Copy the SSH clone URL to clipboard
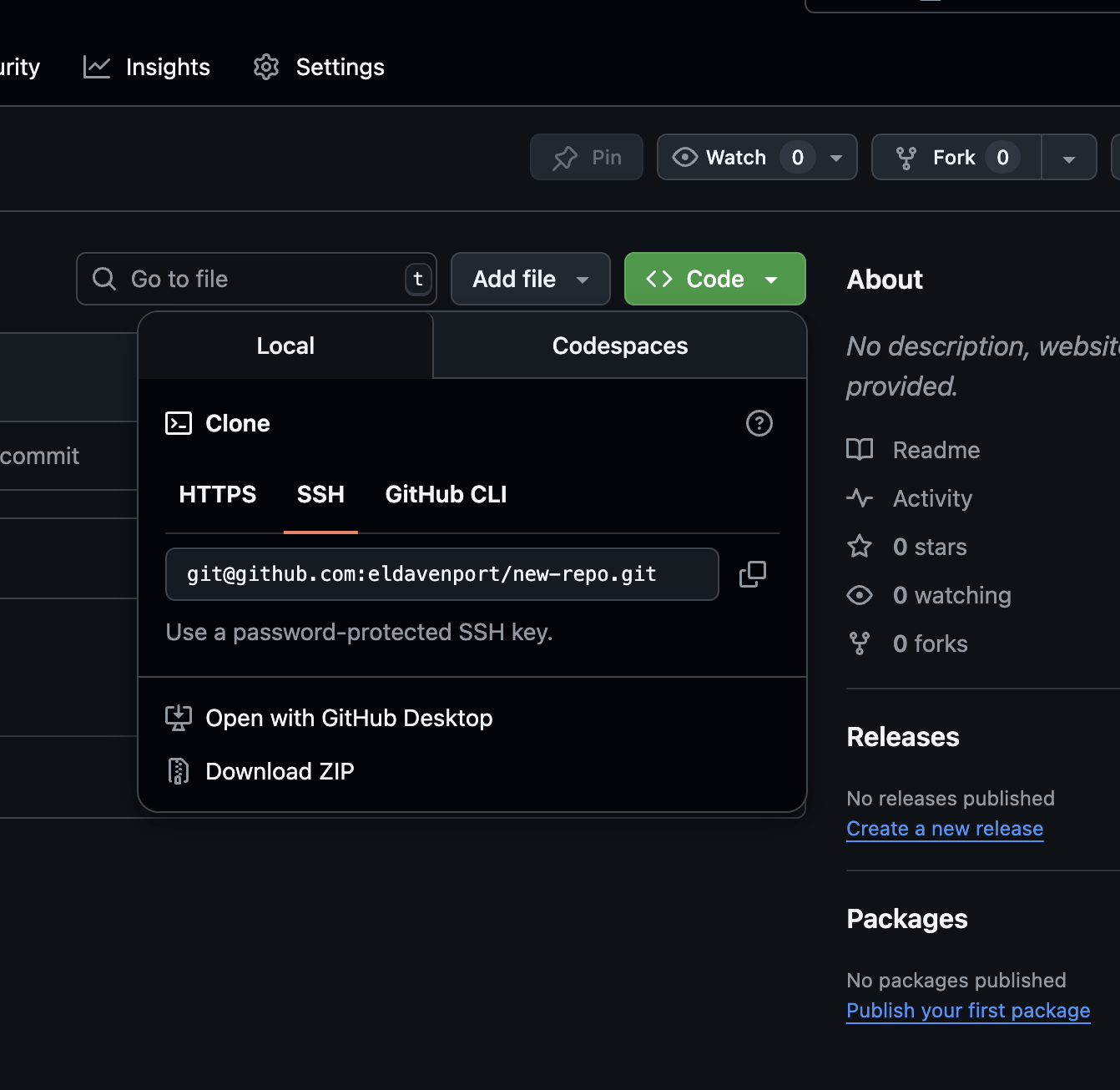 pyautogui.click(x=752, y=574)
